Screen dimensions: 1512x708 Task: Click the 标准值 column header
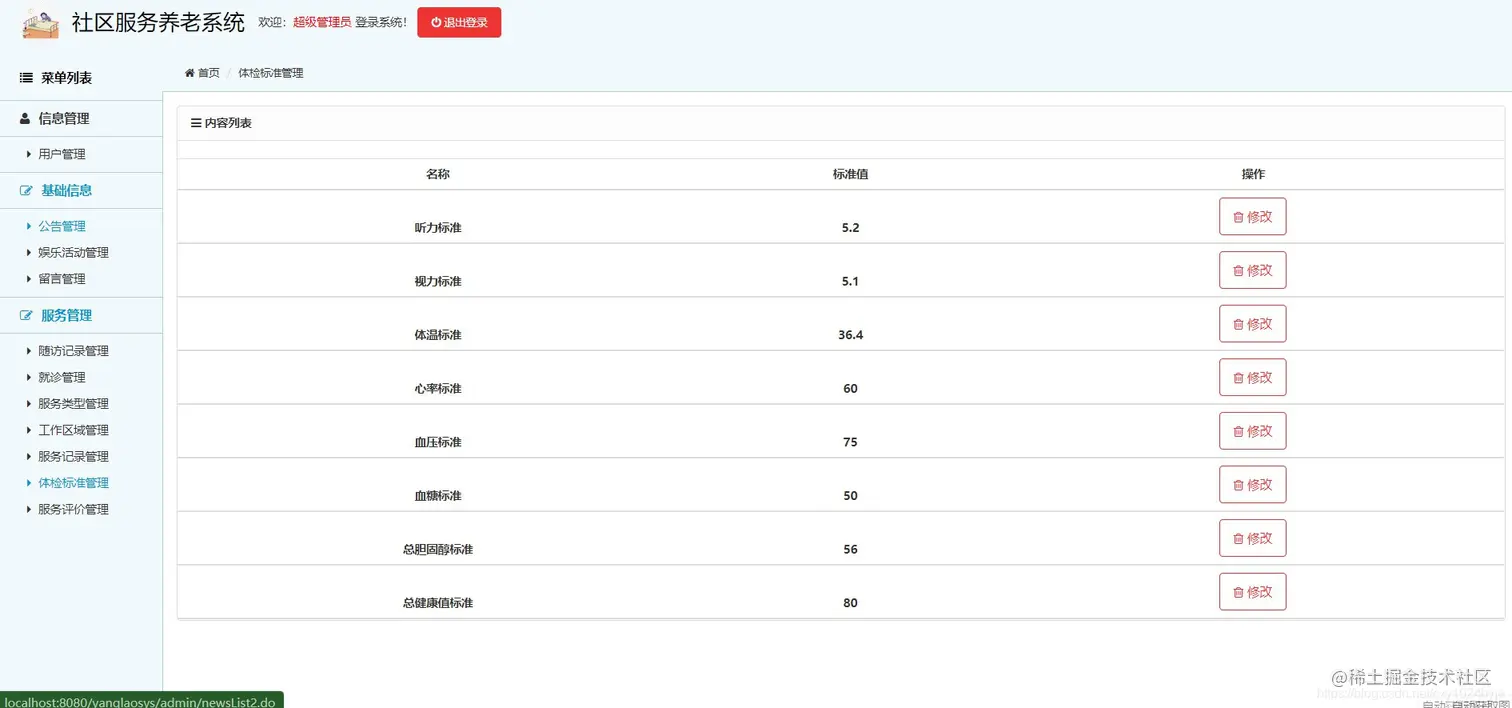tap(850, 174)
